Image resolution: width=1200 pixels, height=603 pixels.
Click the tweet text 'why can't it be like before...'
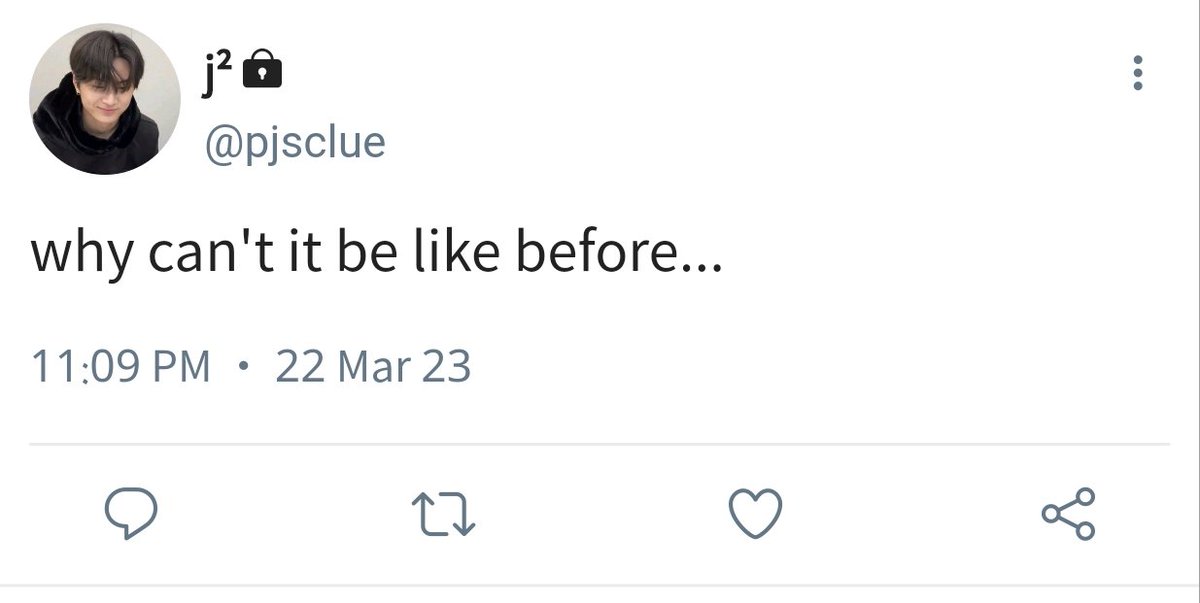point(375,256)
